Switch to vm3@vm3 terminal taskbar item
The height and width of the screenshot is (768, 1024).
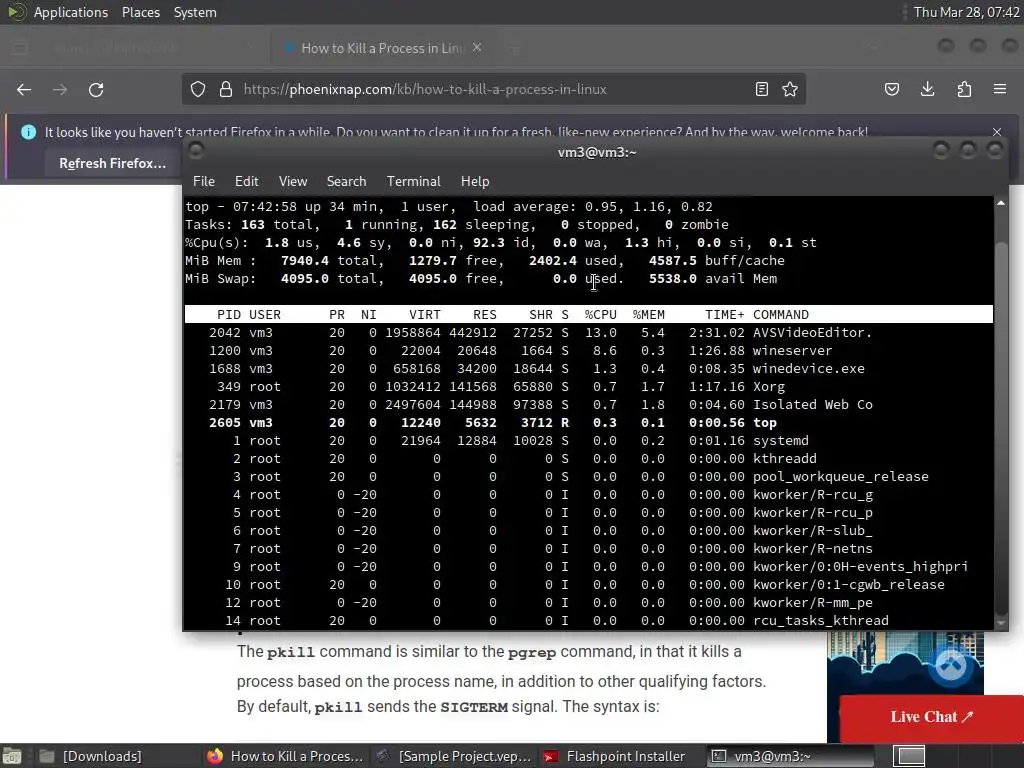[x=792, y=756]
